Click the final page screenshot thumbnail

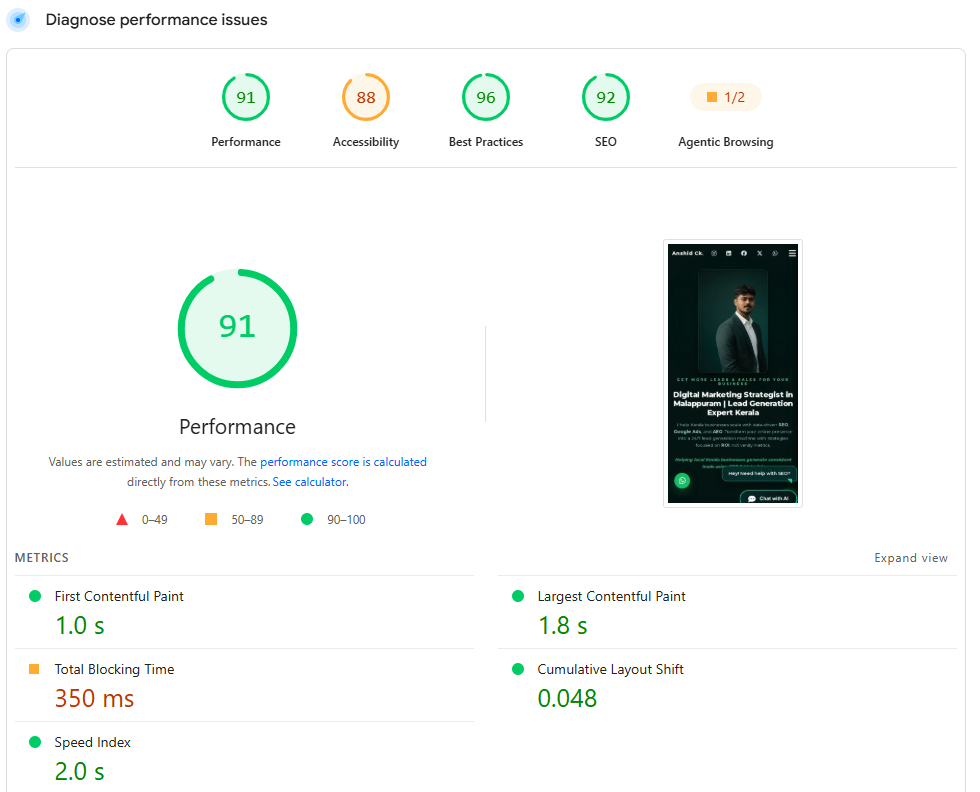pos(732,373)
